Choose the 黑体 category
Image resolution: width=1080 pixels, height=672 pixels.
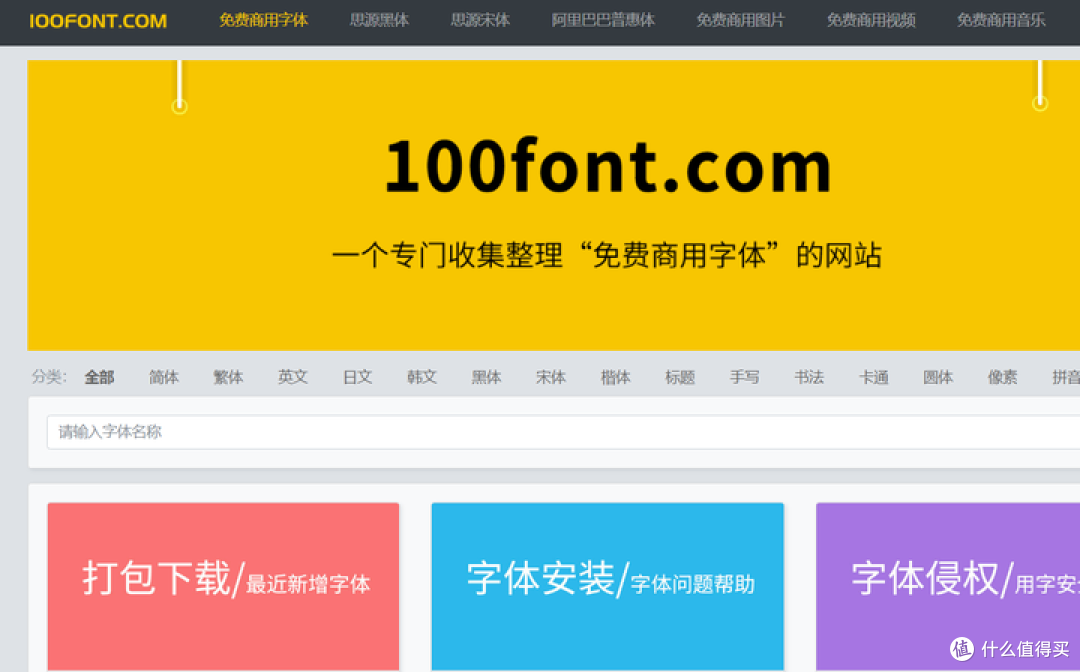coord(486,377)
